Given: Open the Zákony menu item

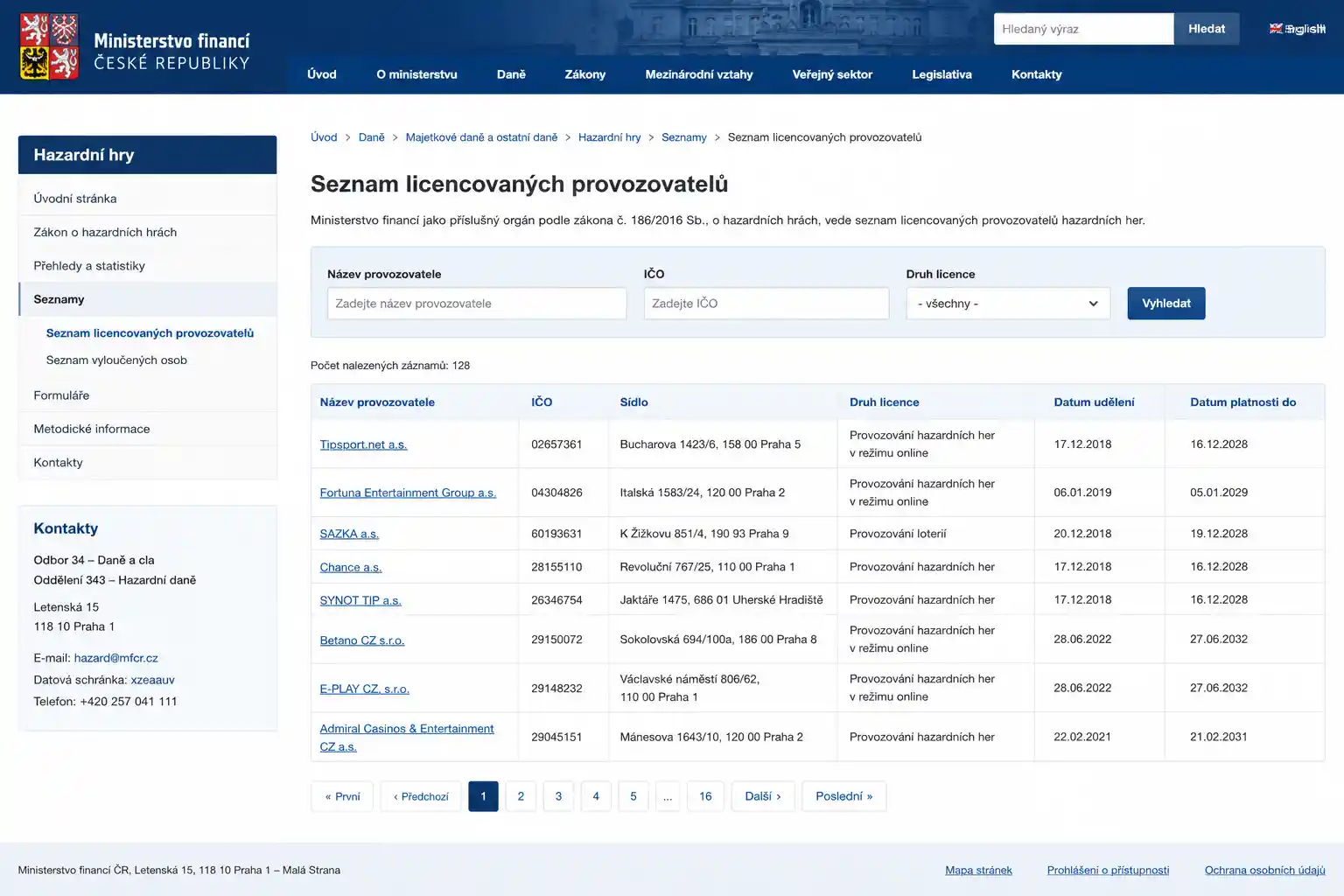Looking at the screenshot, I should tap(585, 74).
